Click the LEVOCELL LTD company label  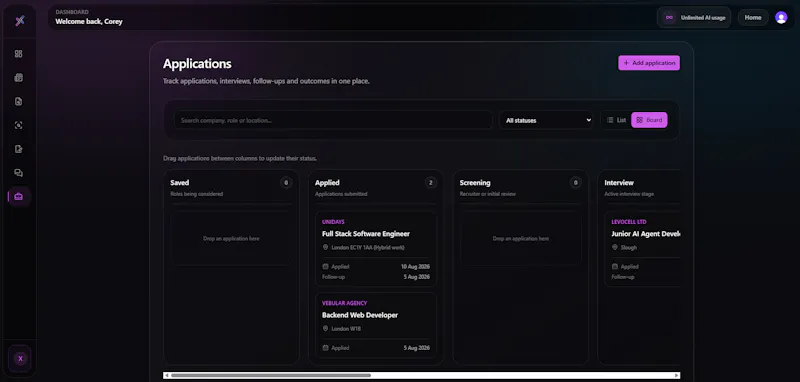click(629, 222)
